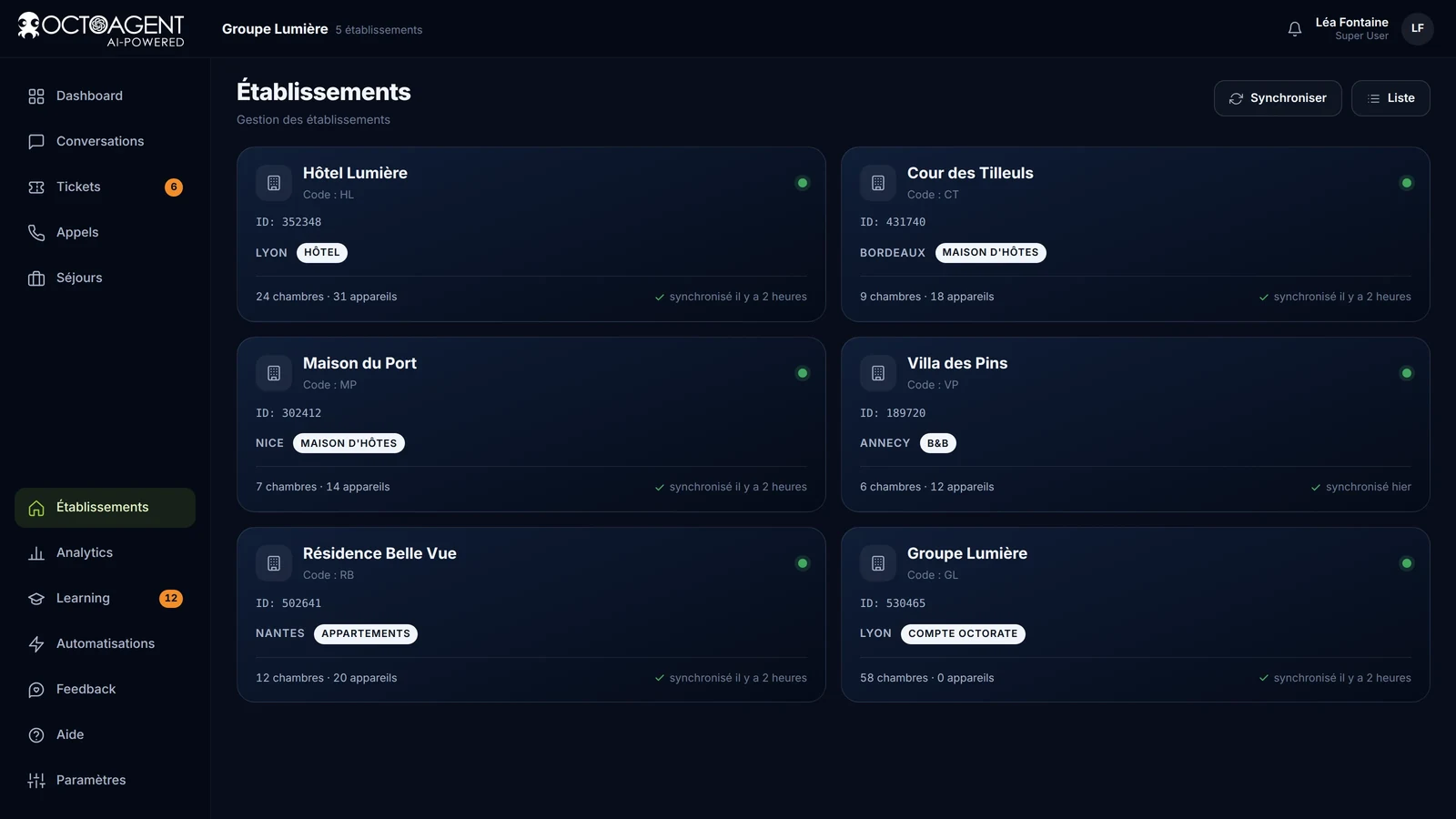Click the APPARTEMENTS tag

pyautogui.click(x=366, y=634)
